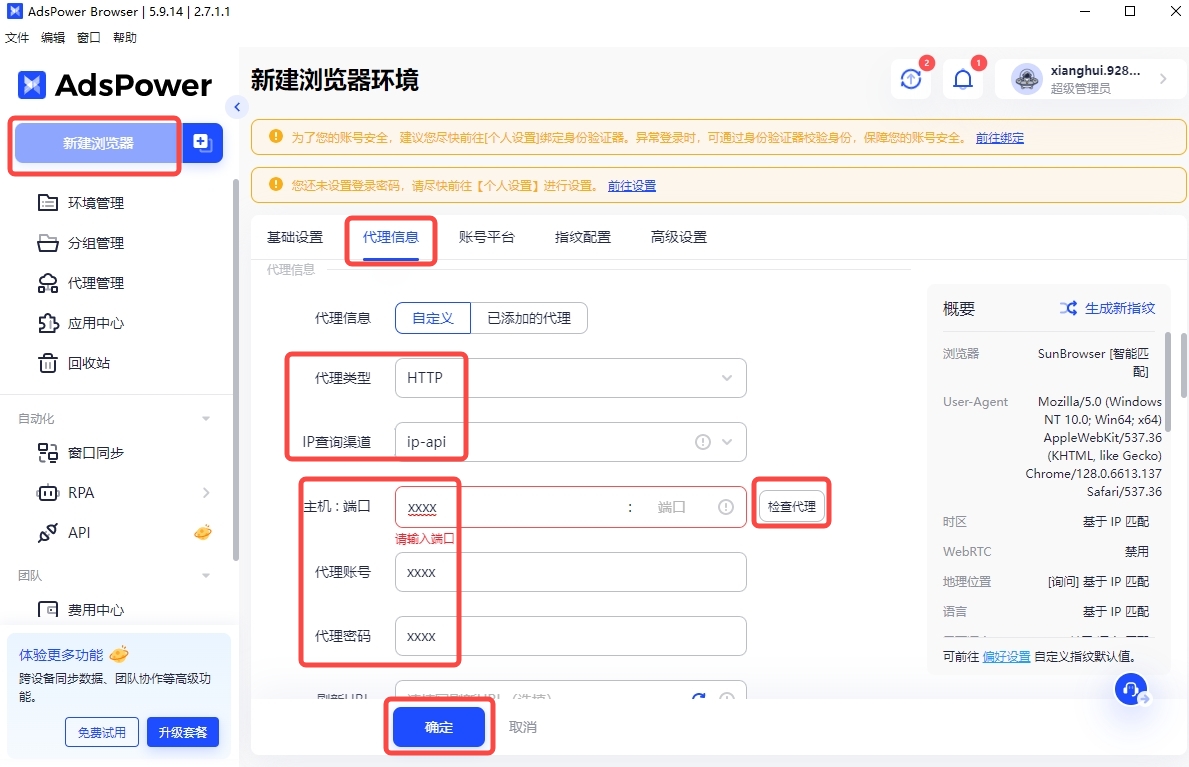Collapse the sidebar with the arrow icon
This screenshot has height=767, width=1189.
pos(237,107)
